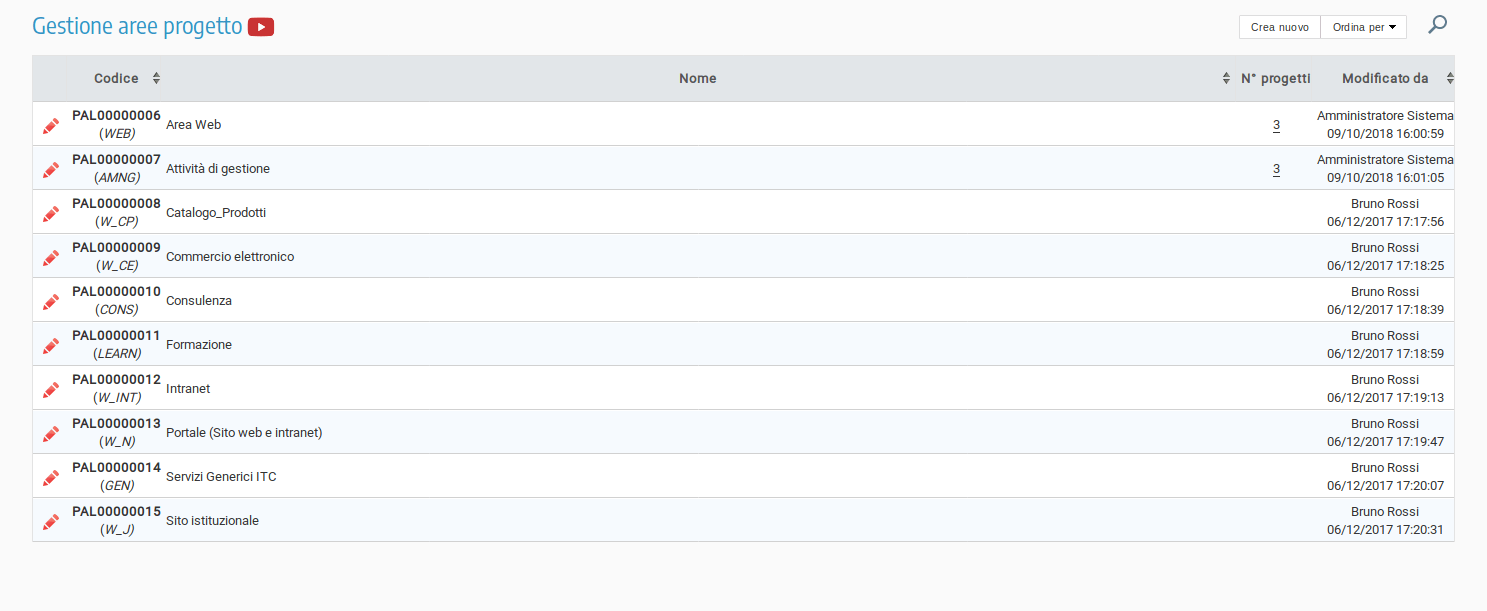Open the YouTube video tutorial icon
The width and height of the screenshot is (1487, 611).
(261, 27)
